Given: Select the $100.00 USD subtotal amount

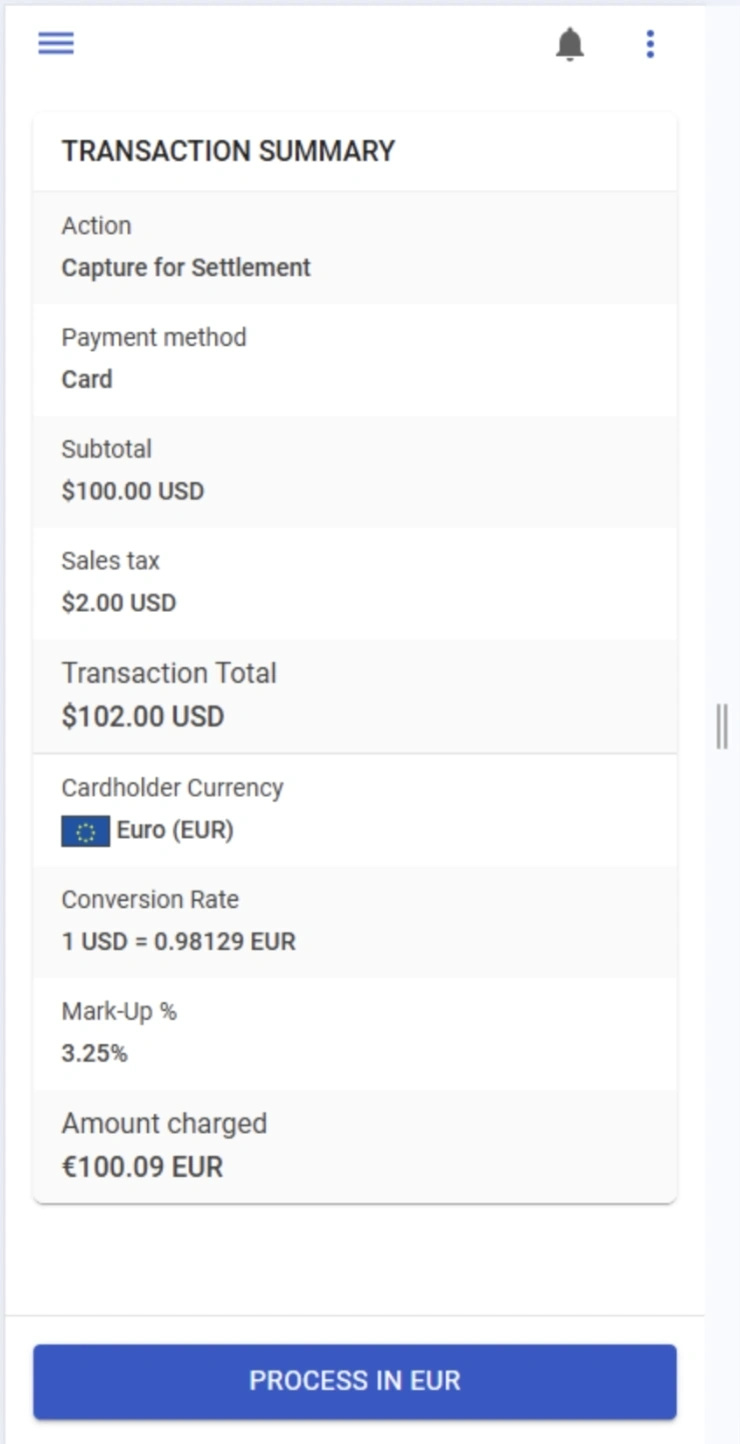Looking at the screenshot, I should point(133,491).
